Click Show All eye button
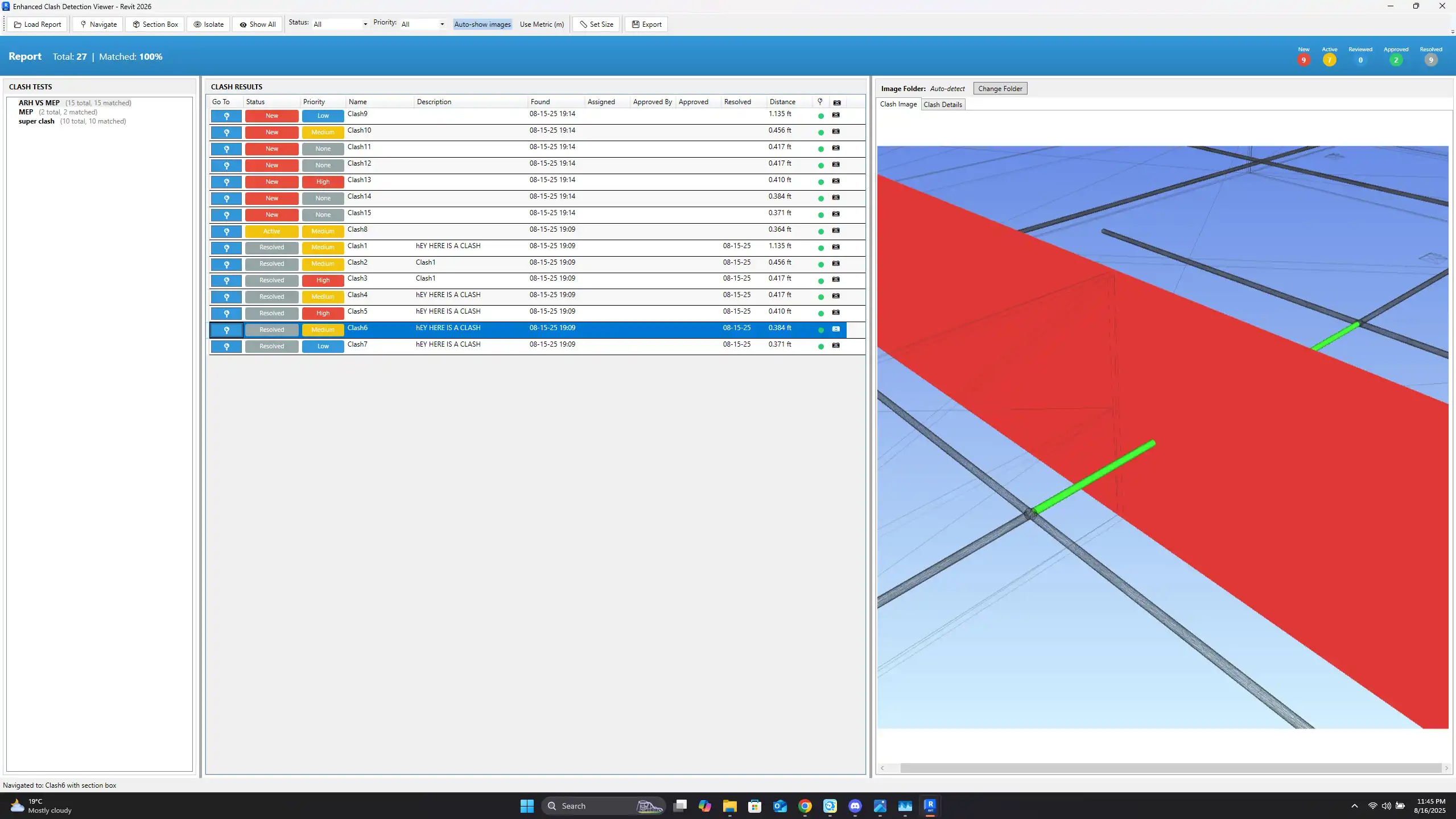Screen dimensions: 1456x819 258,24
